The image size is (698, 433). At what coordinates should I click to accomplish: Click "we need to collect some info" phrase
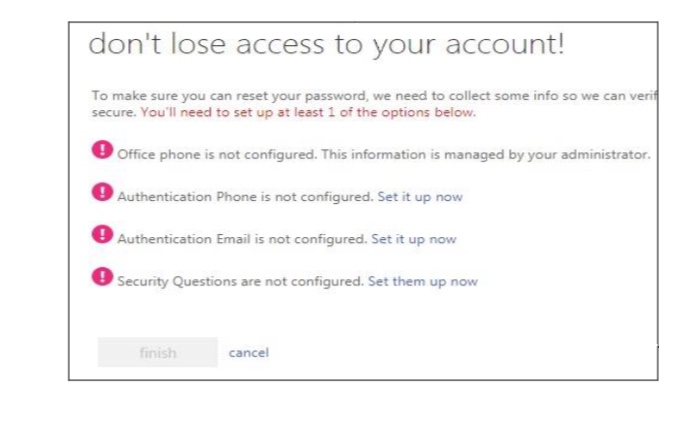click(x=460, y=96)
